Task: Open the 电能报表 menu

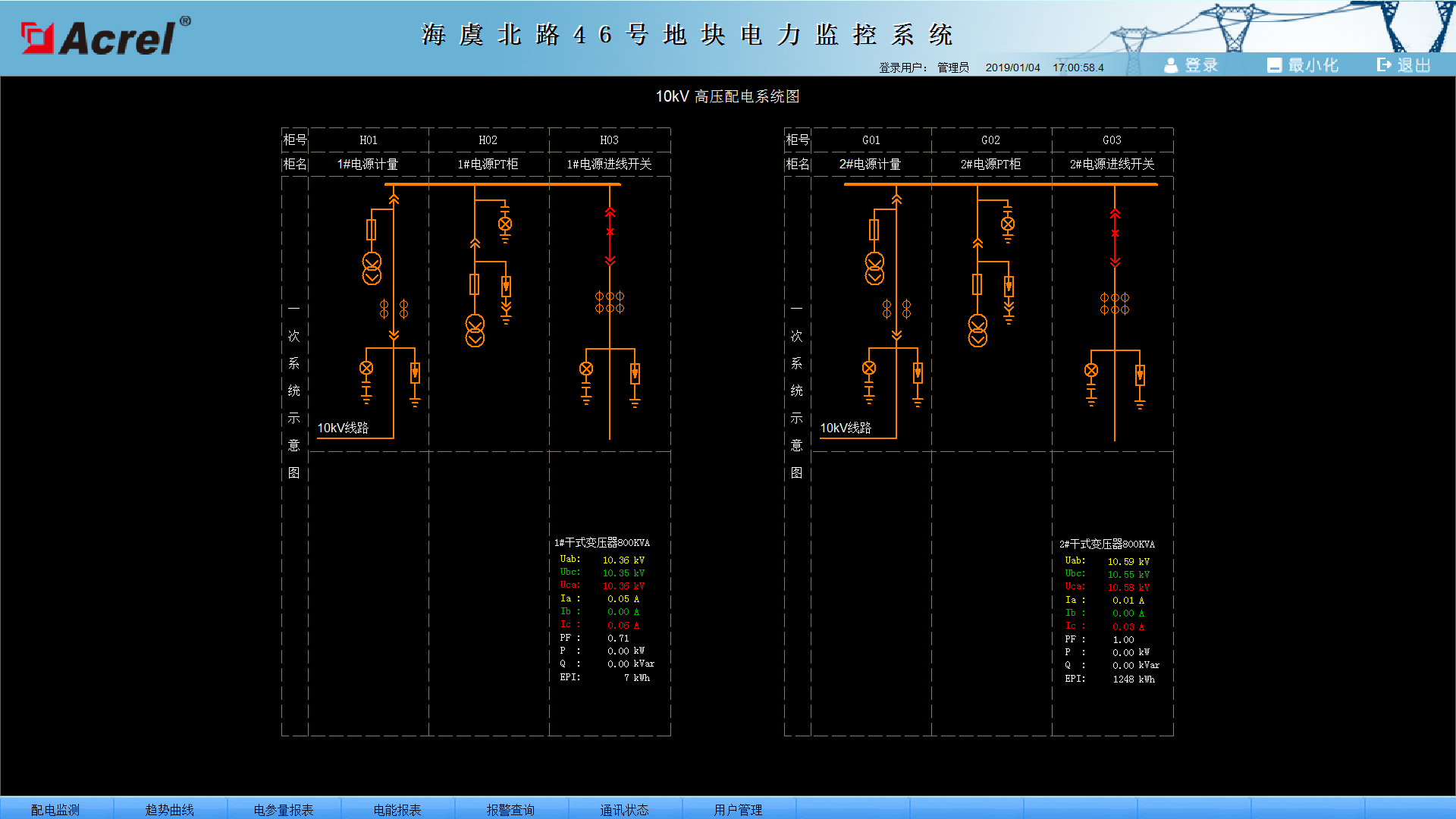Action: point(397,809)
